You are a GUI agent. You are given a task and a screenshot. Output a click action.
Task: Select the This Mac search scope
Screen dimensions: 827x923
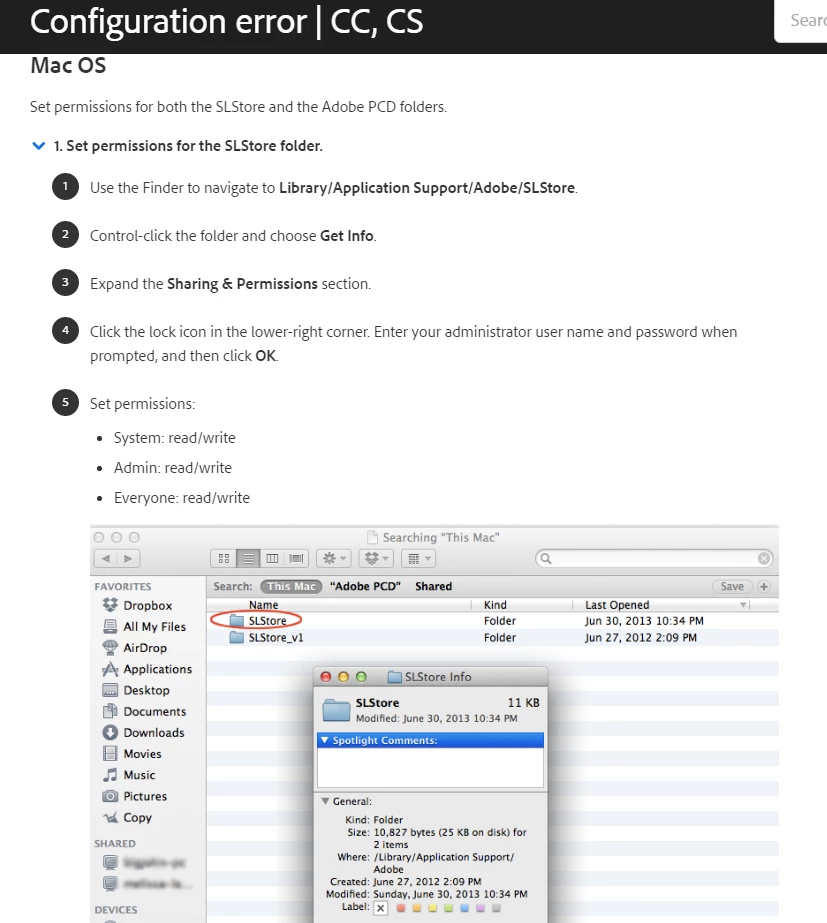tap(291, 586)
